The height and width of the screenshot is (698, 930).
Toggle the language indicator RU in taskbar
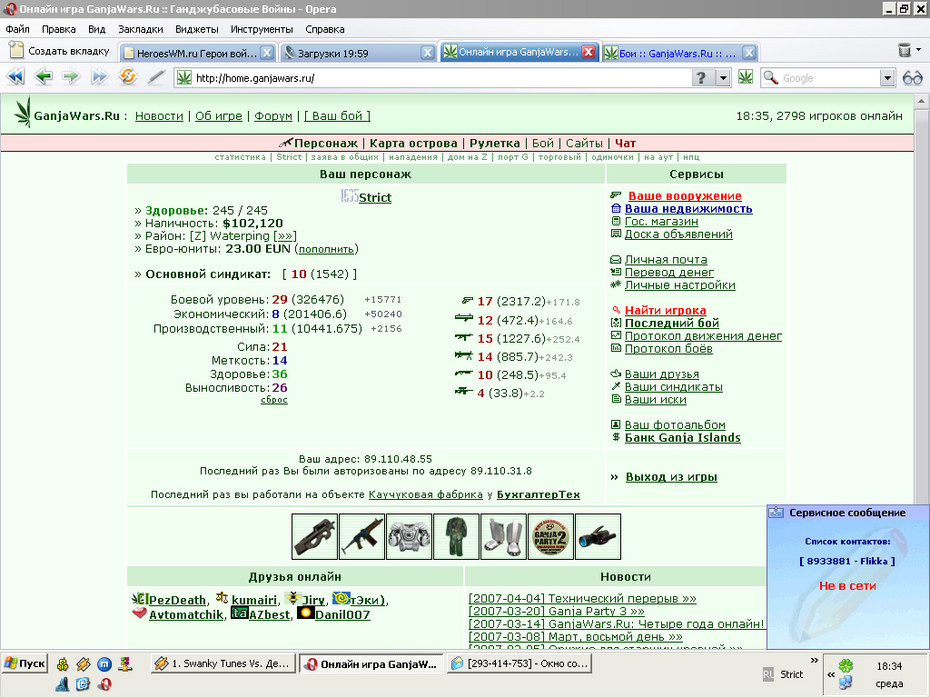768,674
